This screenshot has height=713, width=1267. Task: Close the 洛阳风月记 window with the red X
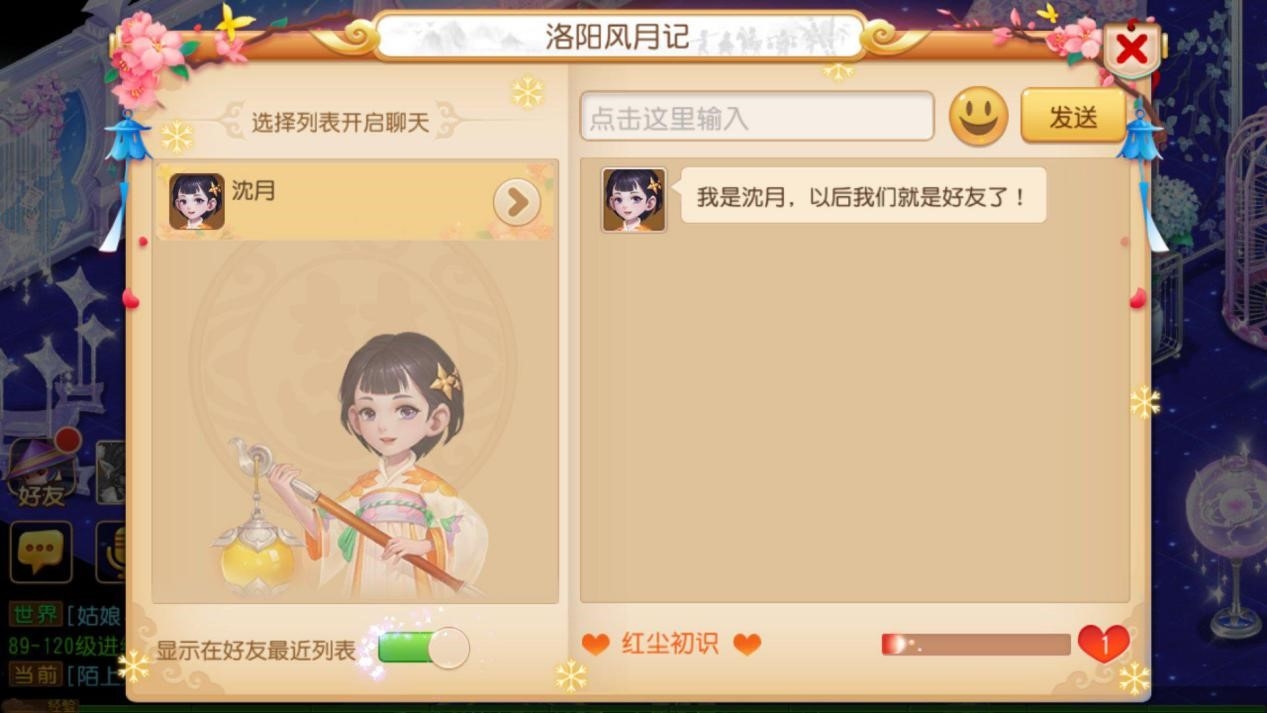pos(1132,48)
